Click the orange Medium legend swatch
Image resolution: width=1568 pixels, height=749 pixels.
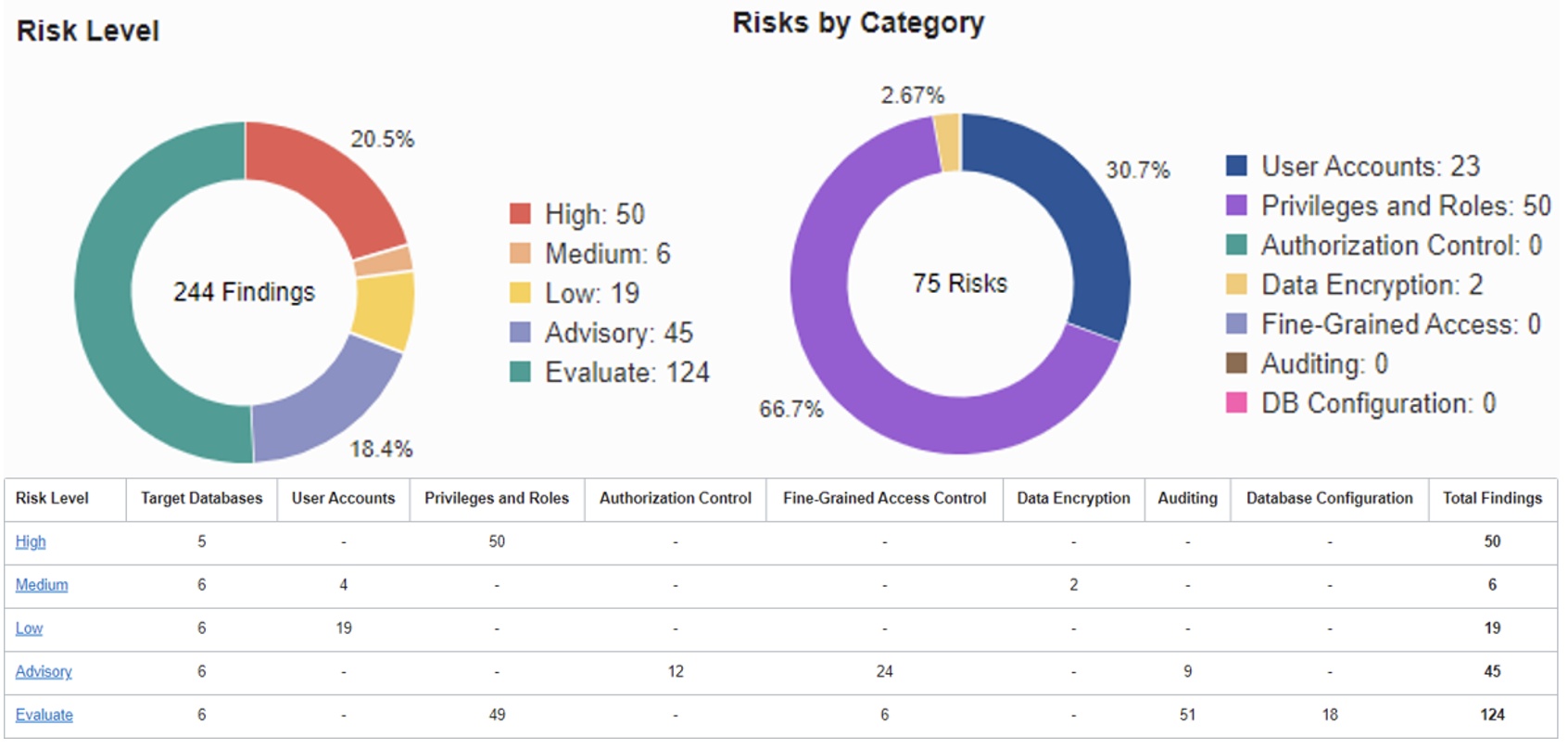click(520, 253)
